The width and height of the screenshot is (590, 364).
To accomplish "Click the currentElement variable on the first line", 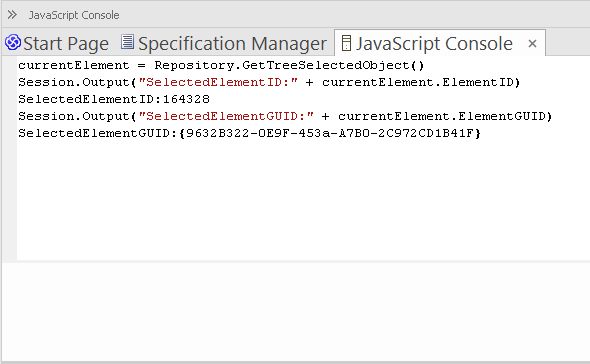I will (74, 65).
